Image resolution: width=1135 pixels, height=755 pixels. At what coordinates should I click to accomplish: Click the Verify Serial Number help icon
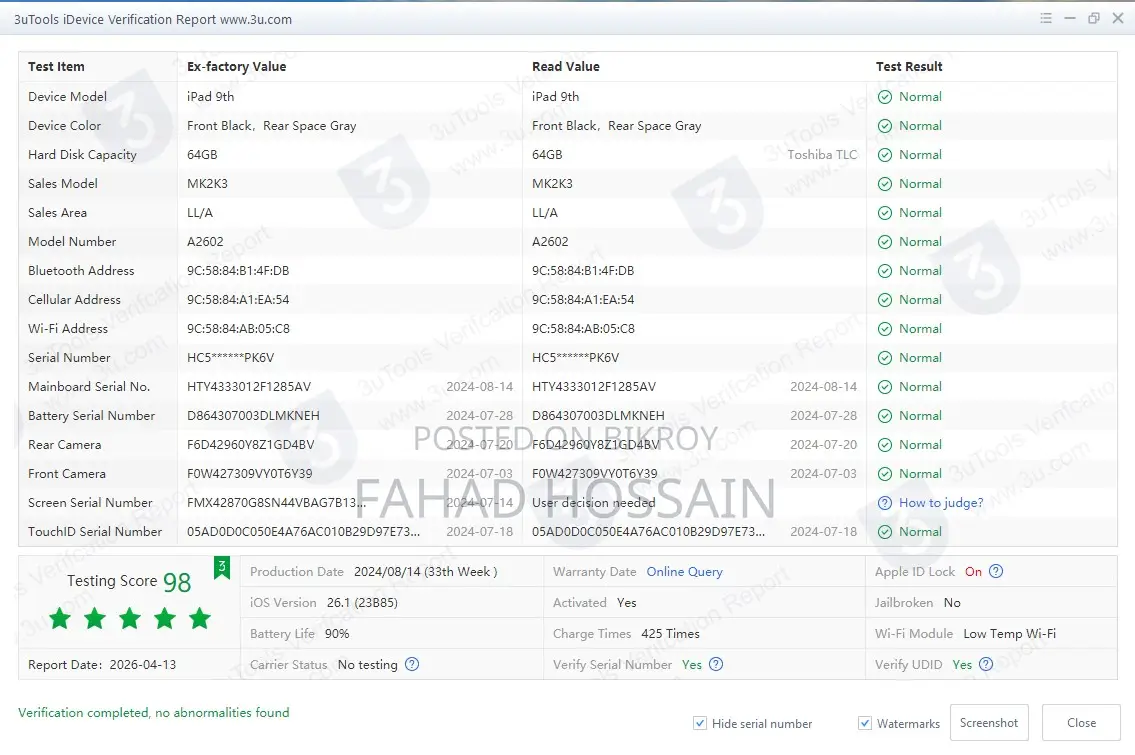point(716,664)
